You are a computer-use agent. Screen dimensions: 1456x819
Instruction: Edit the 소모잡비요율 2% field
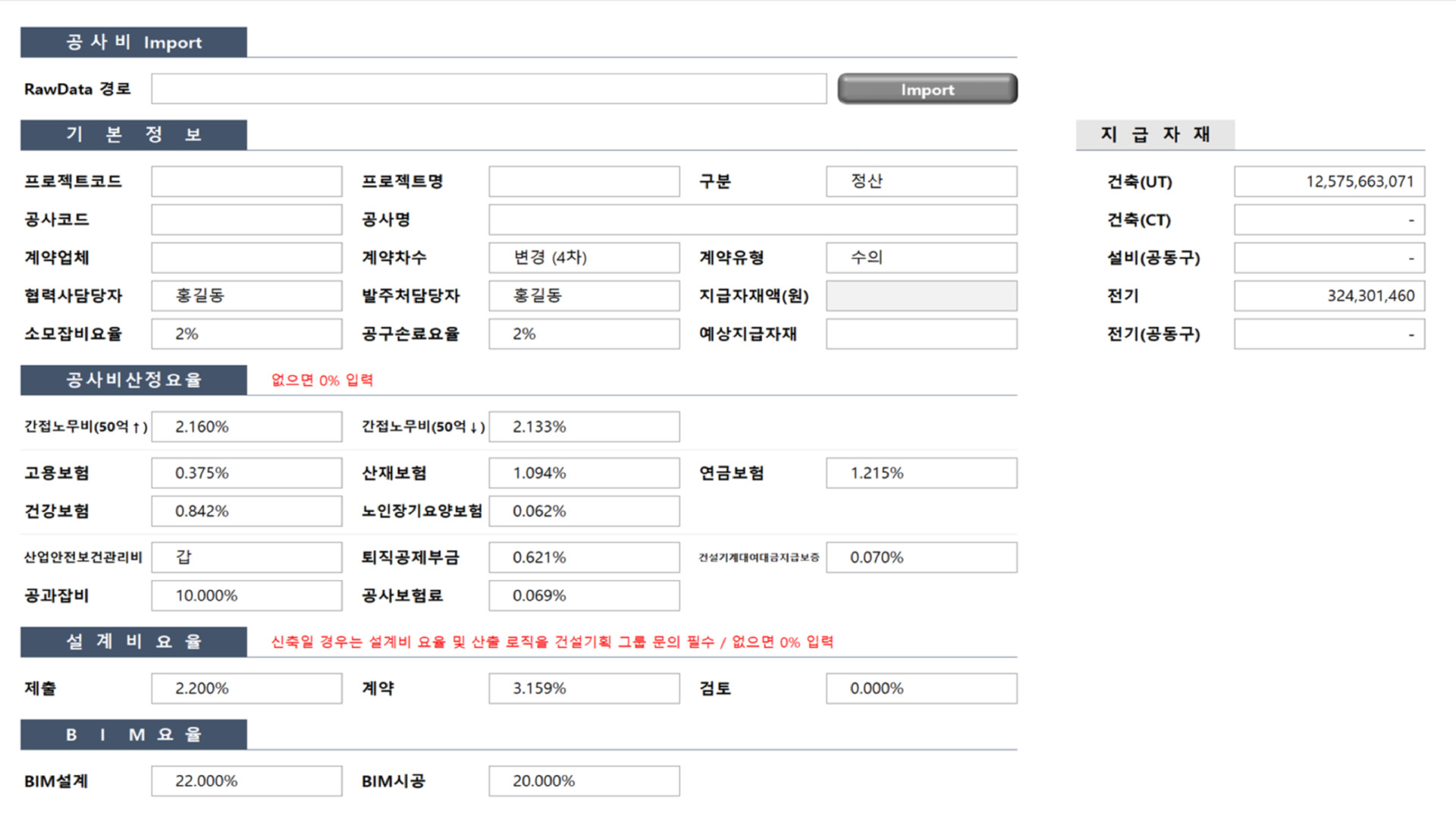(246, 334)
